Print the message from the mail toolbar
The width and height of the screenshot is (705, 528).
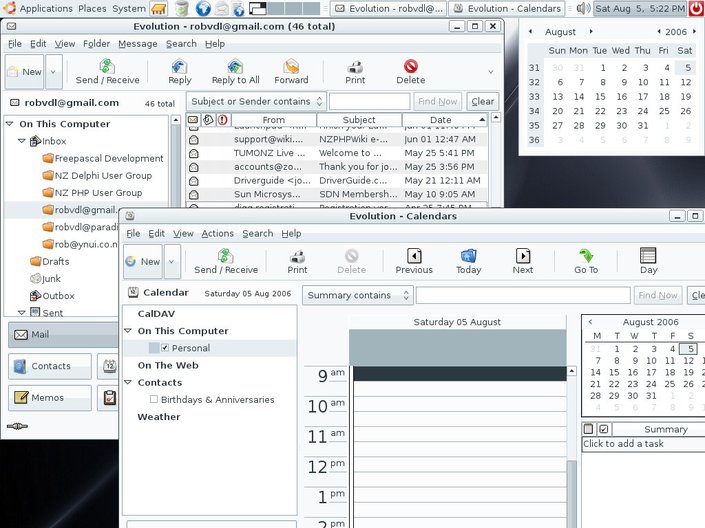355,72
